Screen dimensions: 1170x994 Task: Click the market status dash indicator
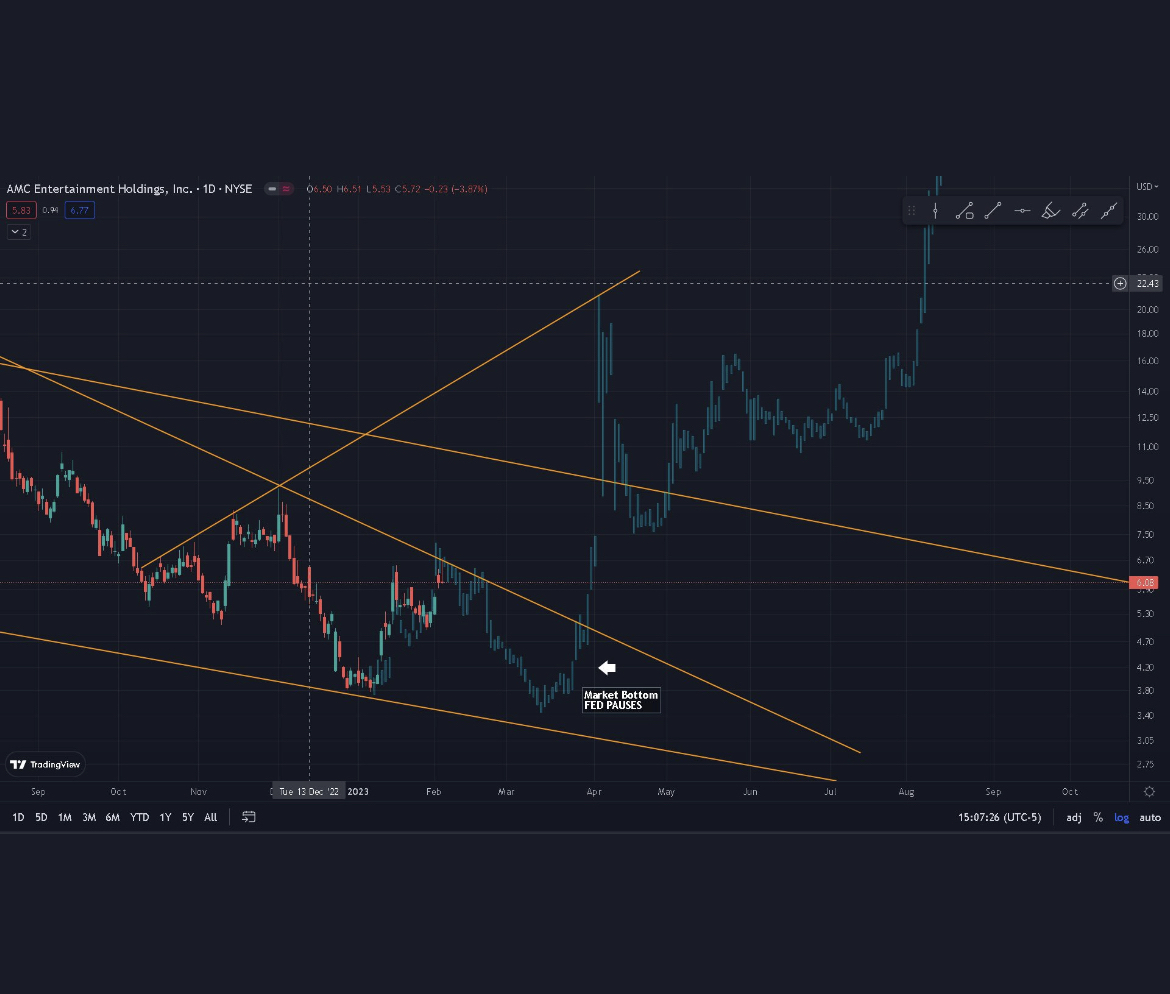(x=272, y=189)
